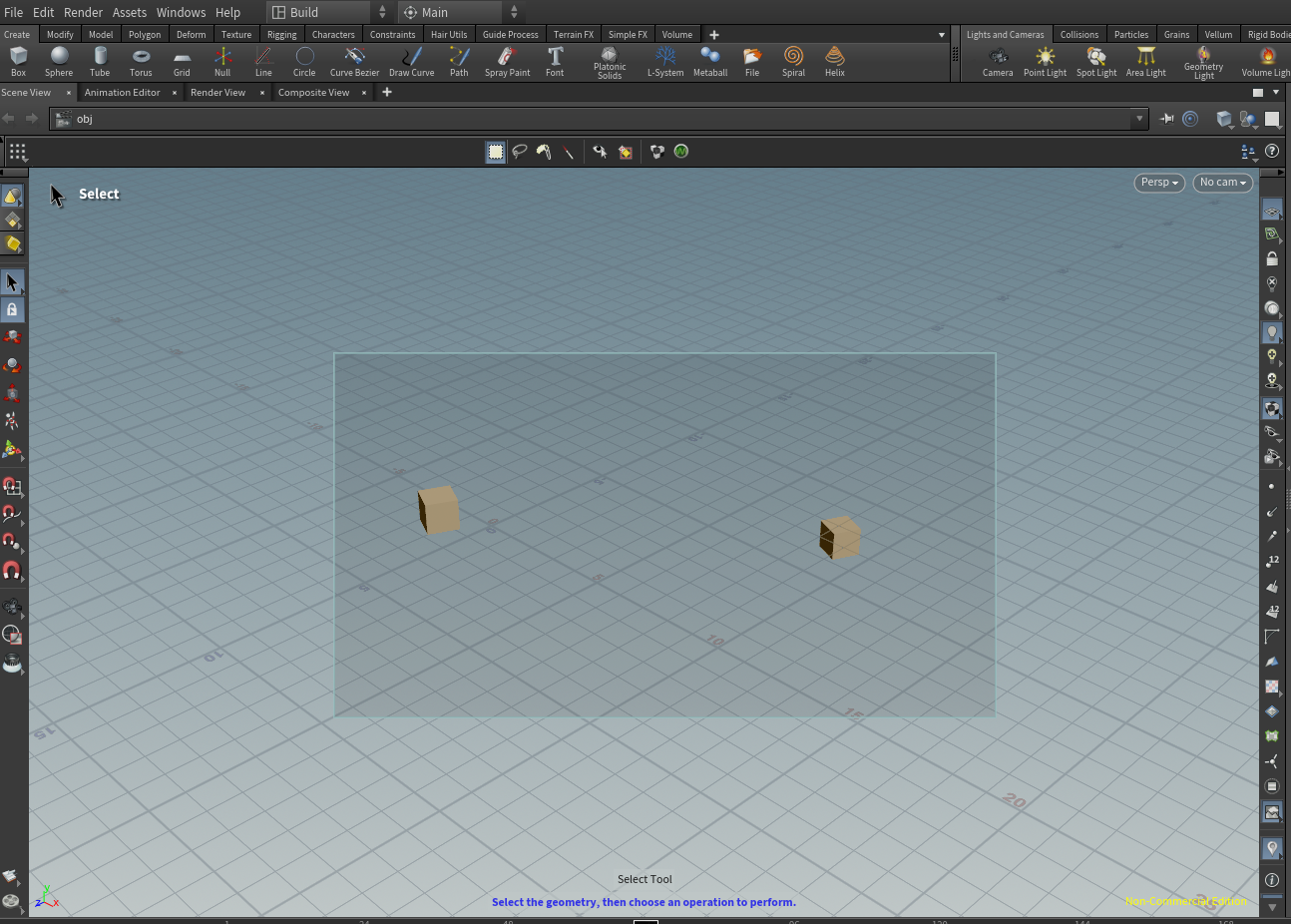Toggle secure selection lock icon
This screenshot has height=924, width=1291.
tap(12, 309)
